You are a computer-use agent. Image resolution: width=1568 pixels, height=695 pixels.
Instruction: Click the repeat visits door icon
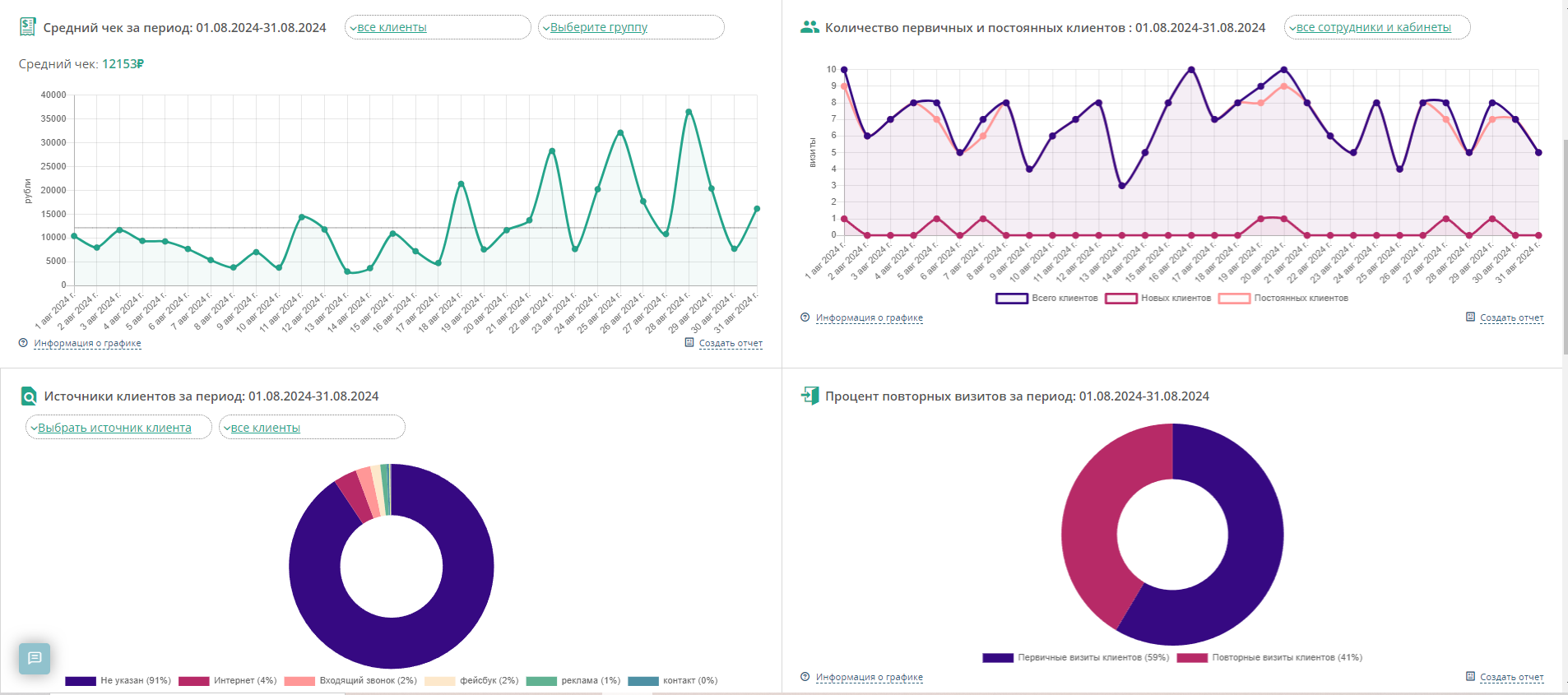(810, 396)
